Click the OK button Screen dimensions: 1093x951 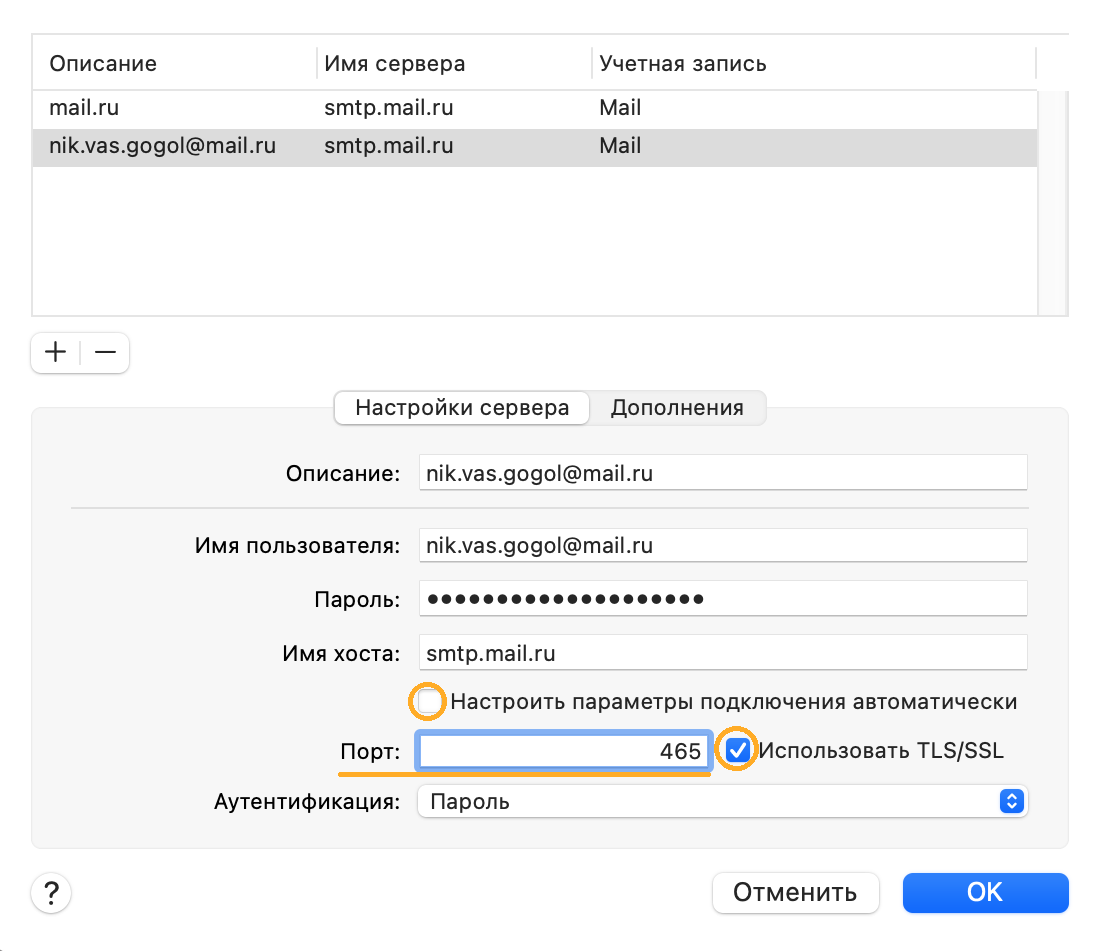pos(985,892)
